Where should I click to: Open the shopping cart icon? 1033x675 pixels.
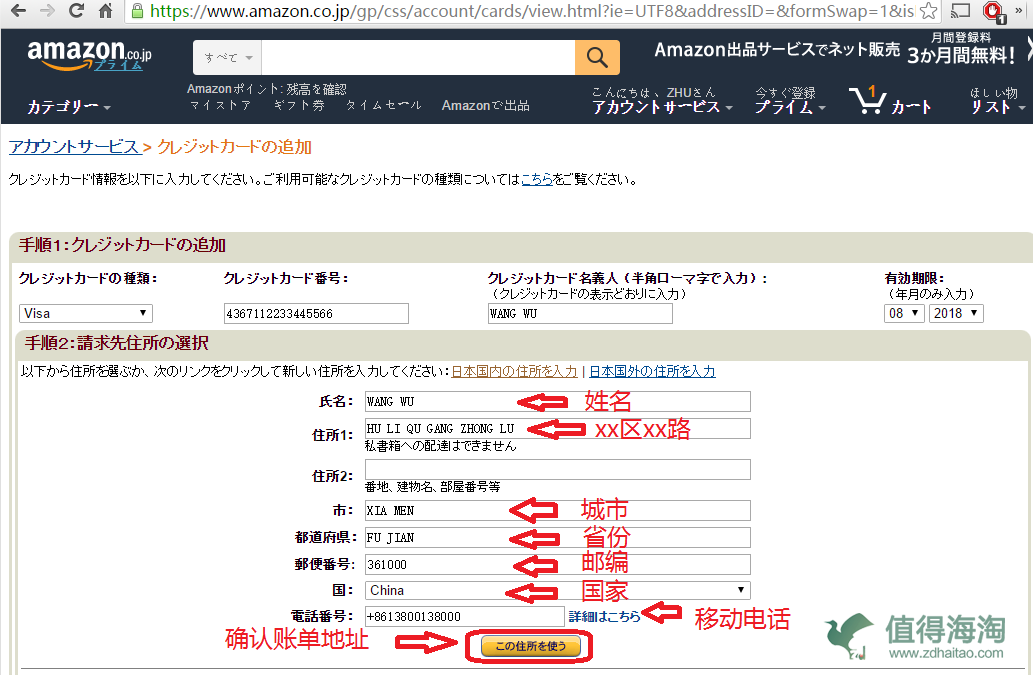(867, 99)
